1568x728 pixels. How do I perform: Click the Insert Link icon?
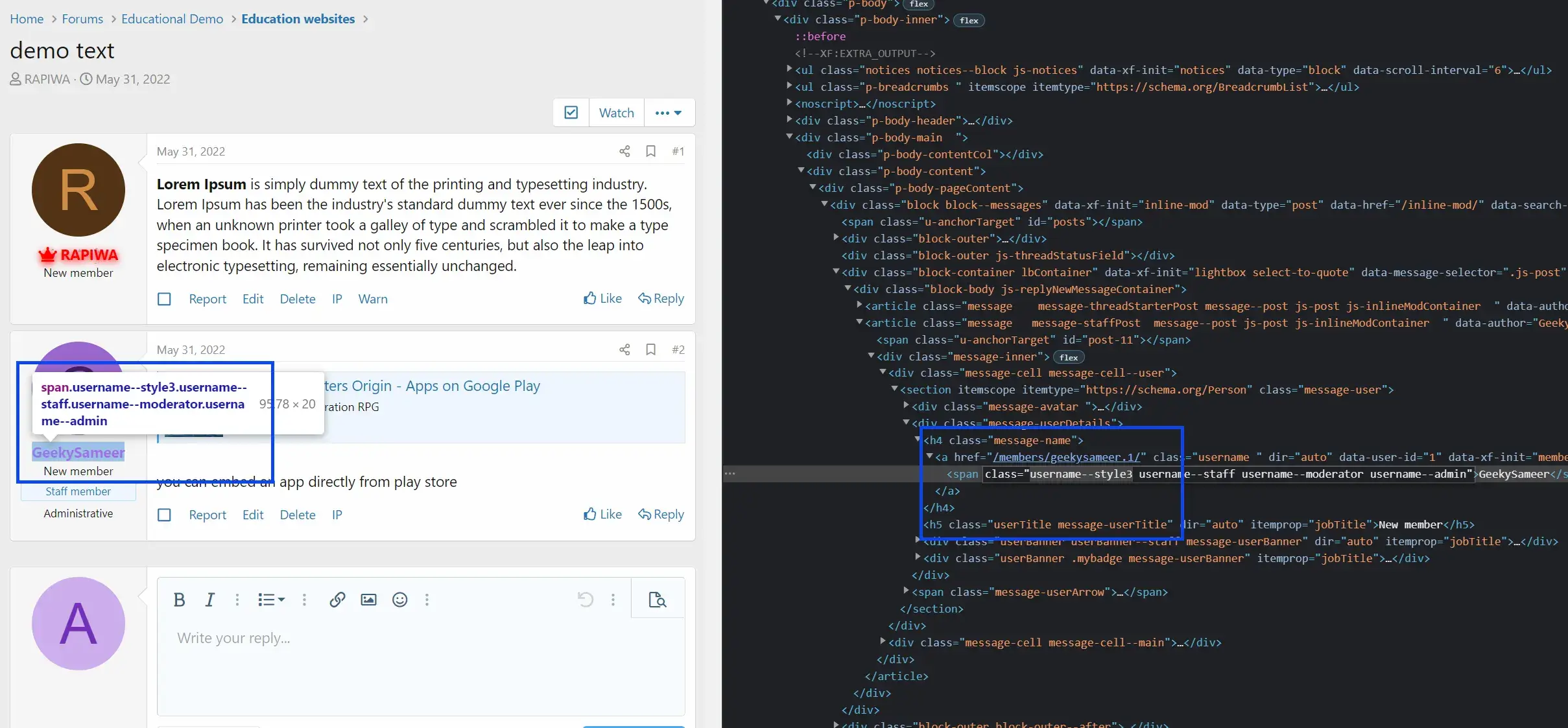coord(337,600)
